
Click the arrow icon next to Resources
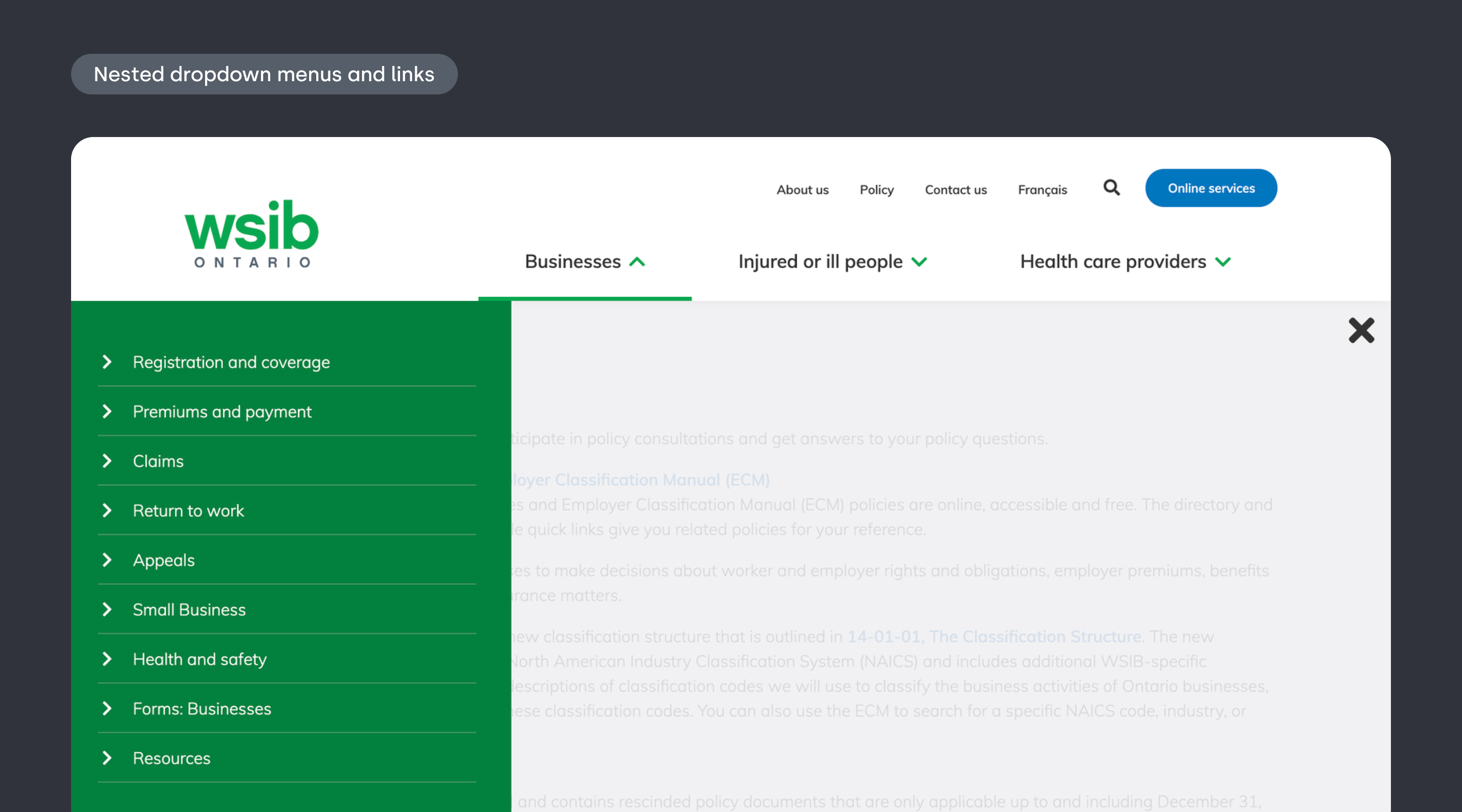107,758
